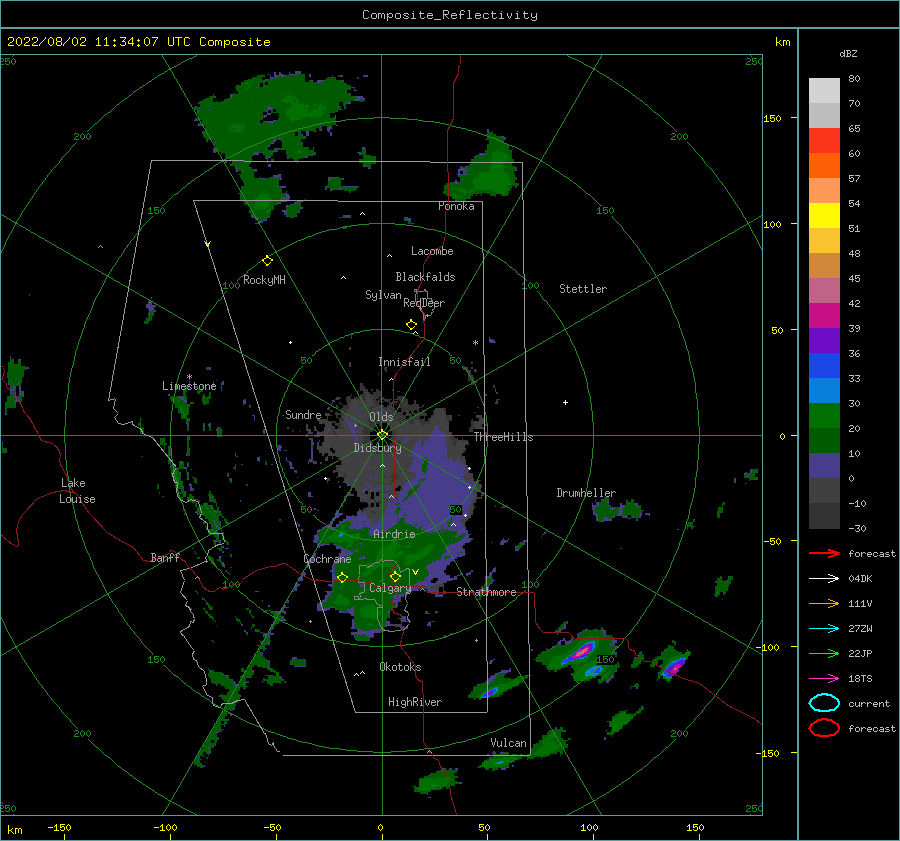
Task: Click the Composite_Reflectivity title
Action: tap(450, 15)
